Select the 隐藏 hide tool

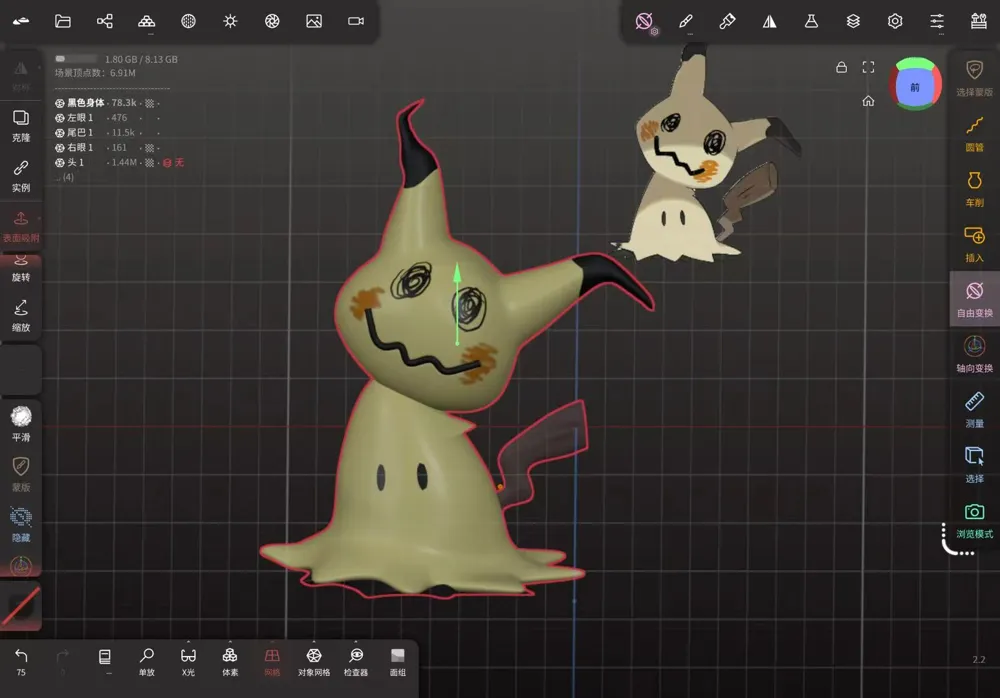click(x=20, y=525)
